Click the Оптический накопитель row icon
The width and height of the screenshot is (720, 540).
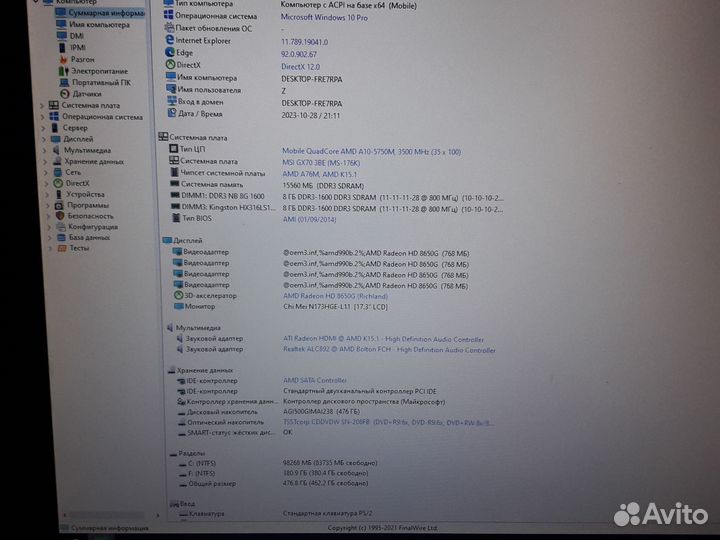click(182, 422)
